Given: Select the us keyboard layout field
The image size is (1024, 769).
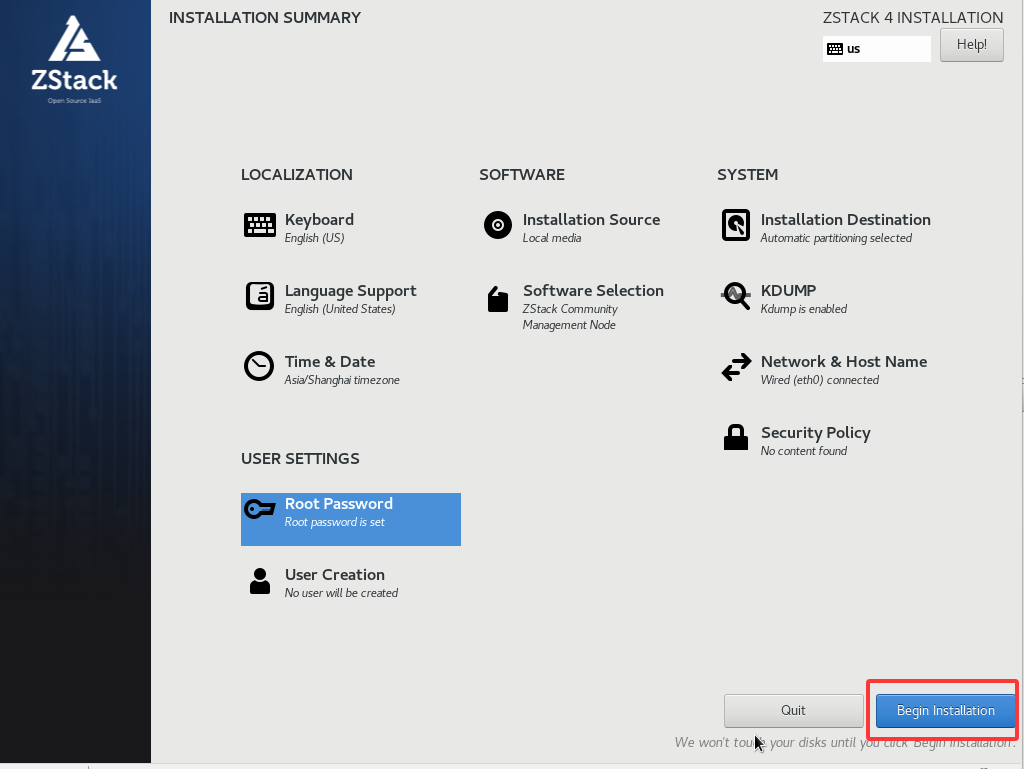Looking at the screenshot, I should pos(876,49).
